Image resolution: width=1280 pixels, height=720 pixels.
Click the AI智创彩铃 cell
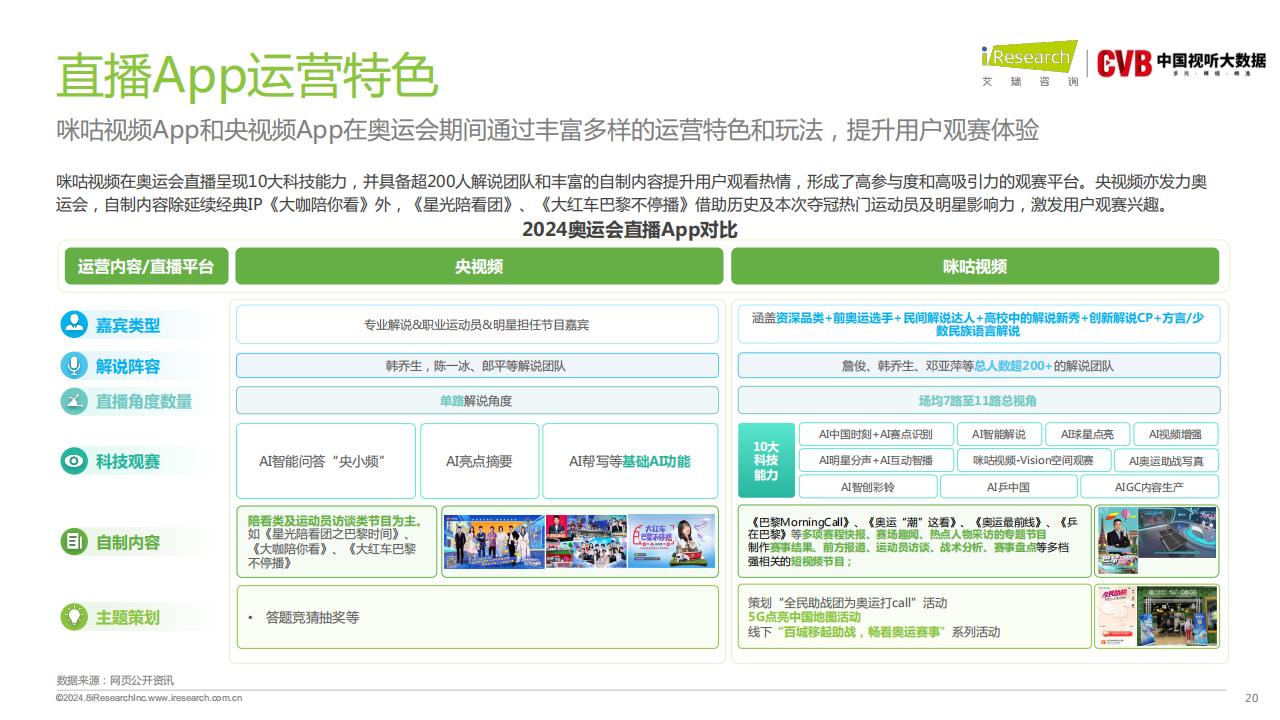[x=868, y=487]
